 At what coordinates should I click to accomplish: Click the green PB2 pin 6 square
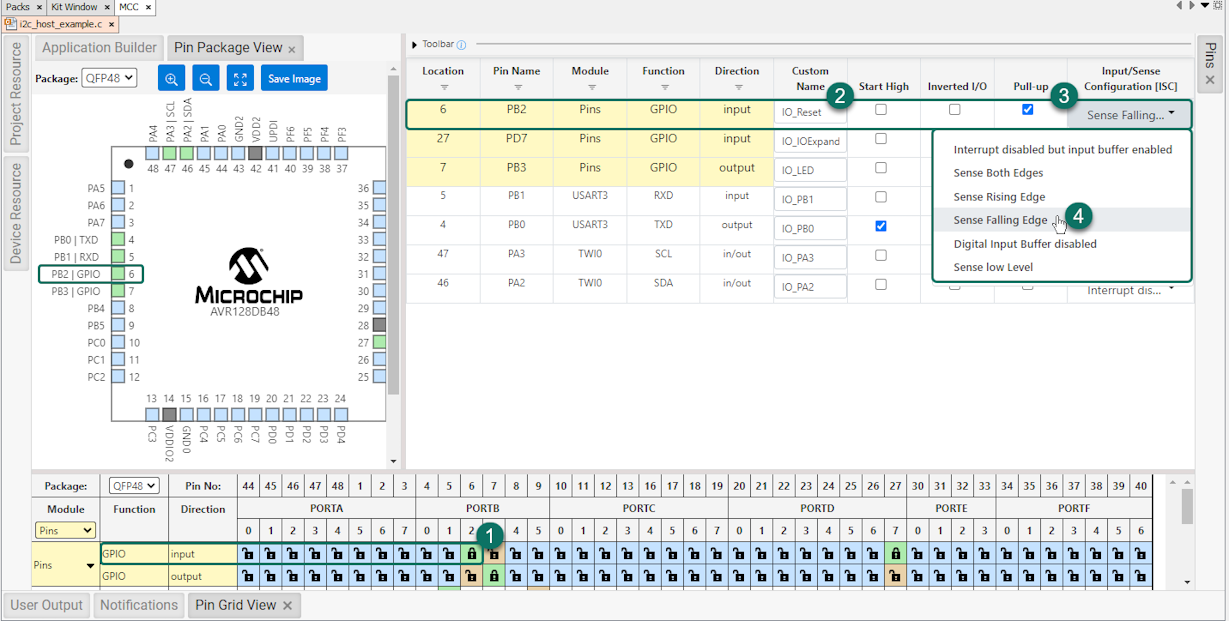[x=118, y=274]
